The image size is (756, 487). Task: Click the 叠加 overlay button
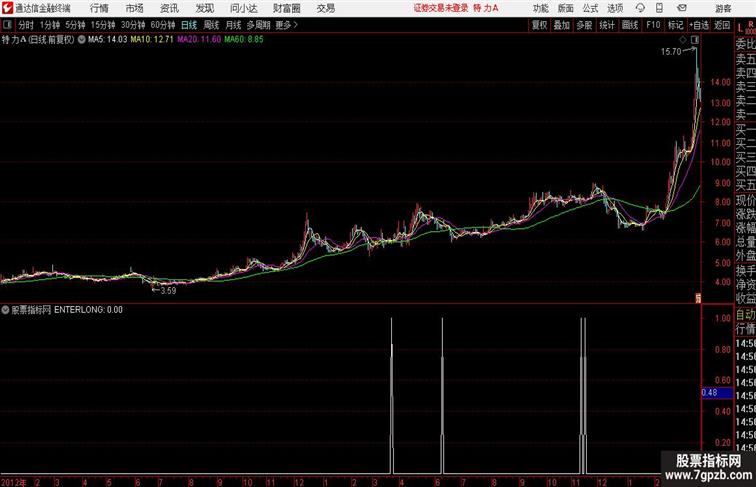pyautogui.click(x=562, y=25)
